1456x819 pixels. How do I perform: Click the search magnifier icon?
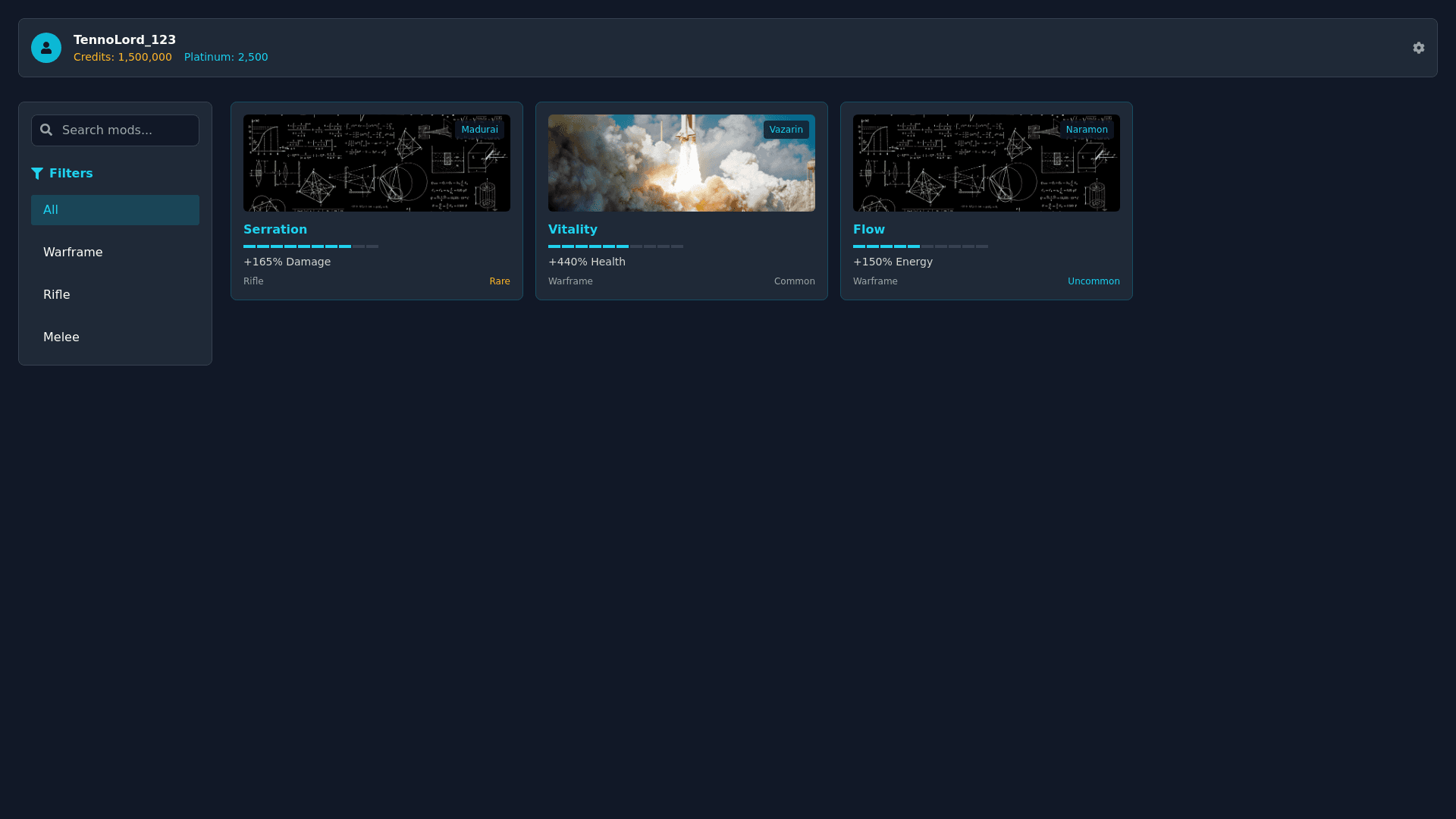coord(46,130)
